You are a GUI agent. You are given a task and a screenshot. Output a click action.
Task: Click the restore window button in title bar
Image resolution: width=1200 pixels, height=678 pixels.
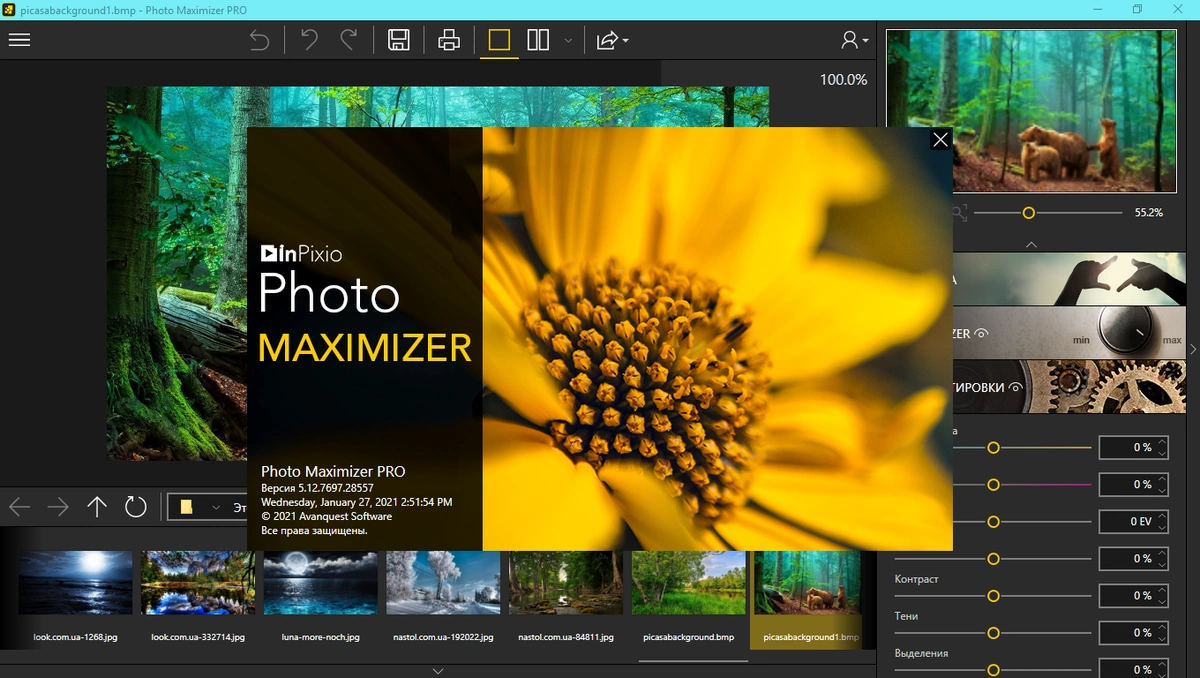[1137, 9]
